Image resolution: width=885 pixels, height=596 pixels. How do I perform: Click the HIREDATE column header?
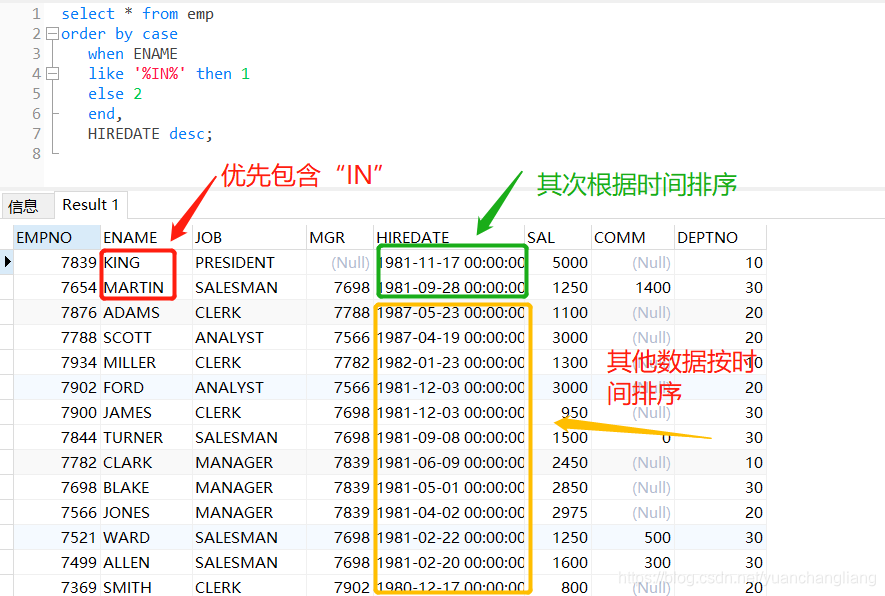tap(449, 238)
